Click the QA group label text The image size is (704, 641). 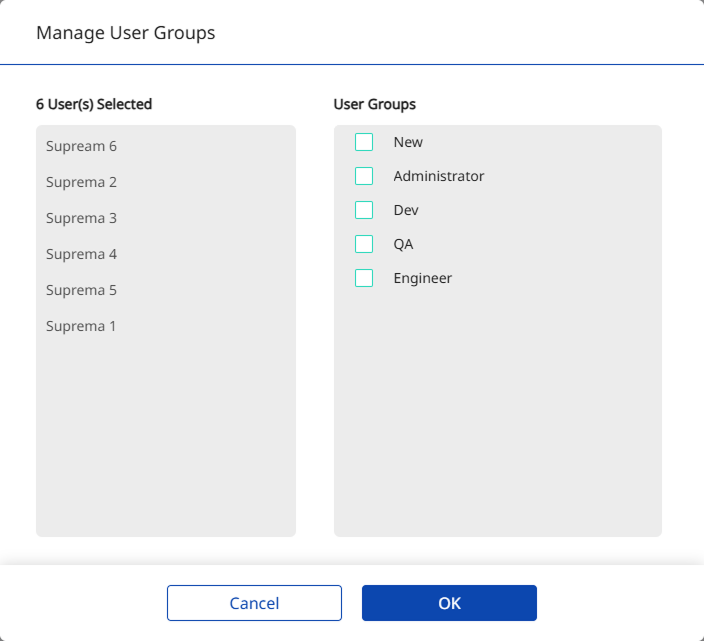click(x=403, y=244)
